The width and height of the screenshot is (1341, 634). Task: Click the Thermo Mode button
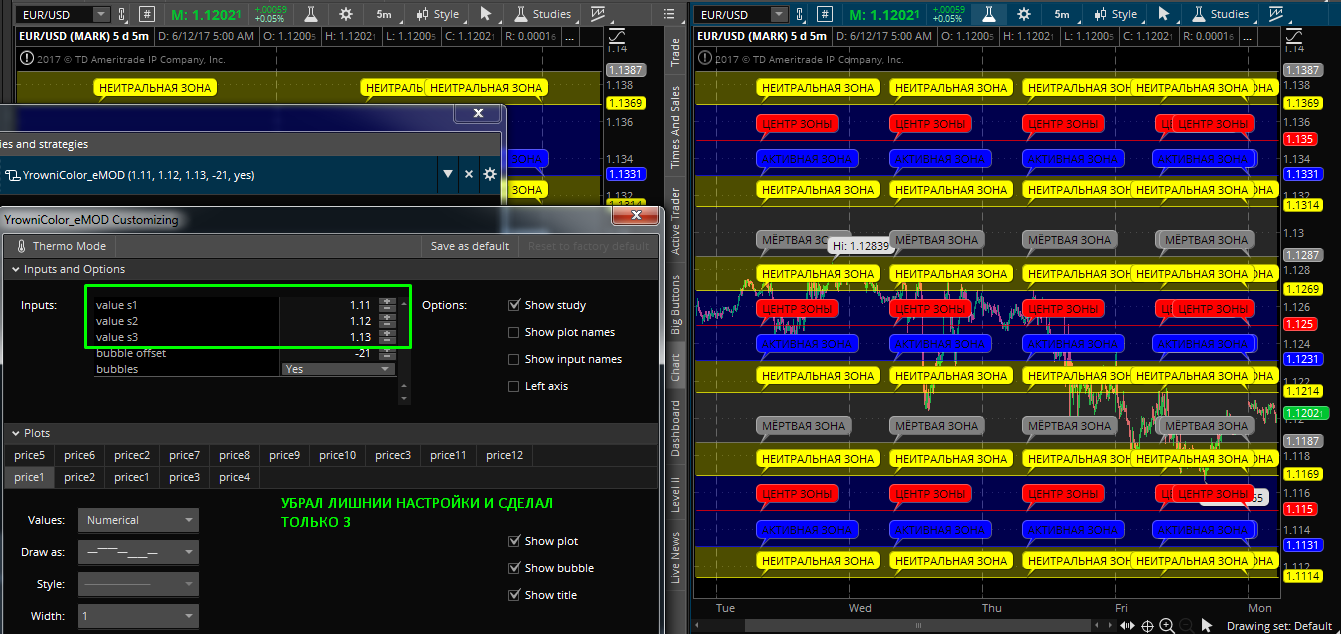point(62,246)
